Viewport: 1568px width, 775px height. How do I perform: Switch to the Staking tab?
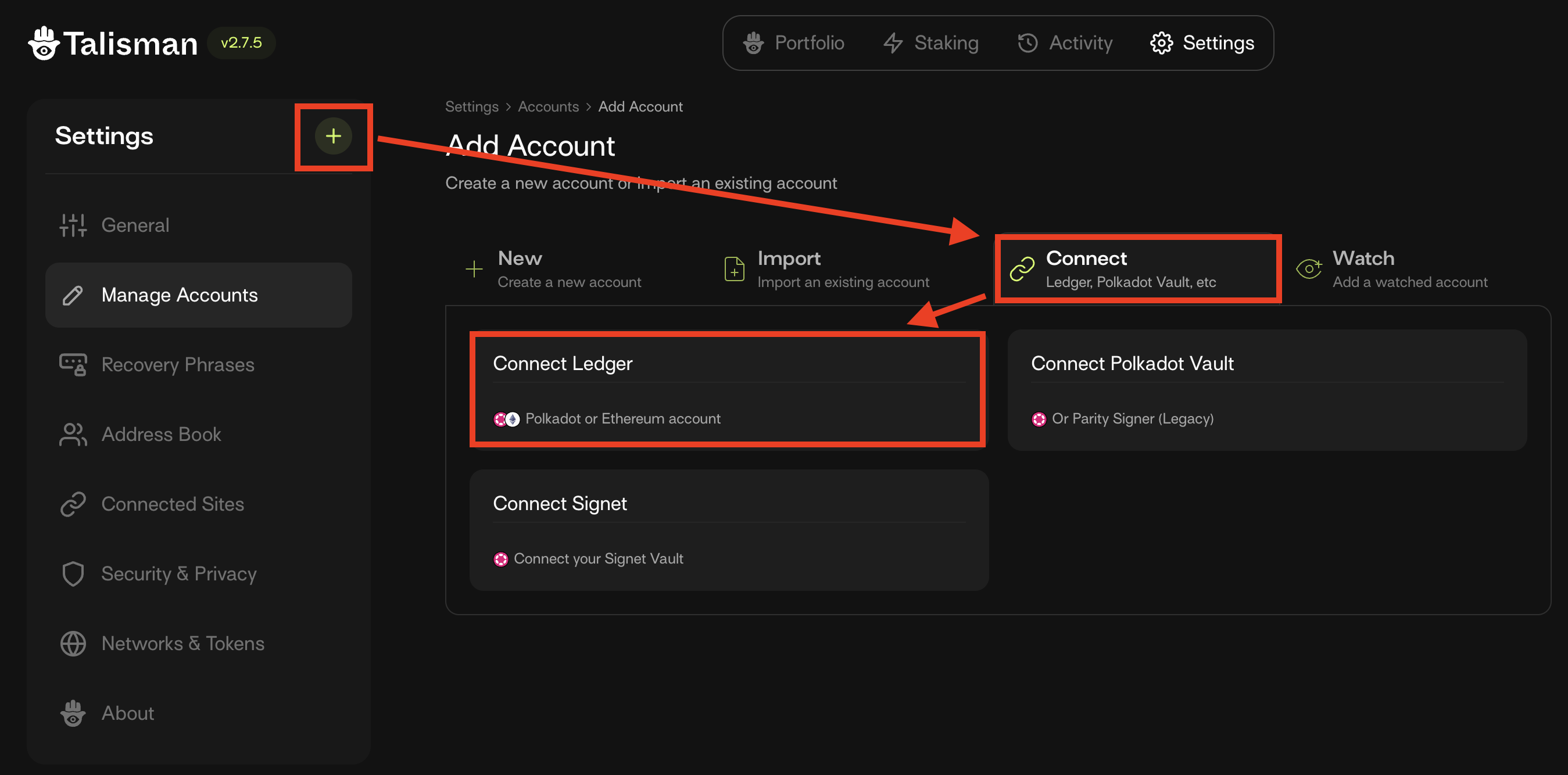(x=931, y=43)
